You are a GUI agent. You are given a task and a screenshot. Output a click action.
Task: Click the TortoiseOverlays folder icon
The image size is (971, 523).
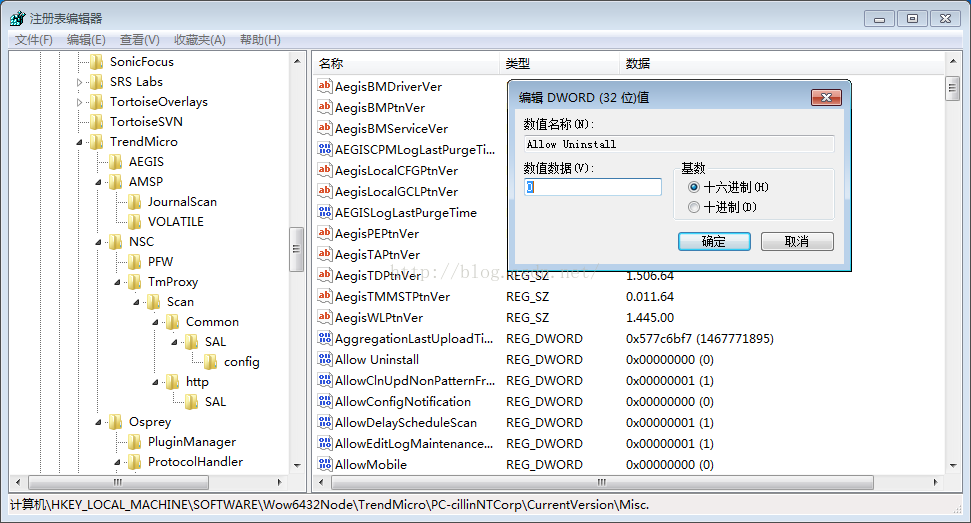coord(97,102)
